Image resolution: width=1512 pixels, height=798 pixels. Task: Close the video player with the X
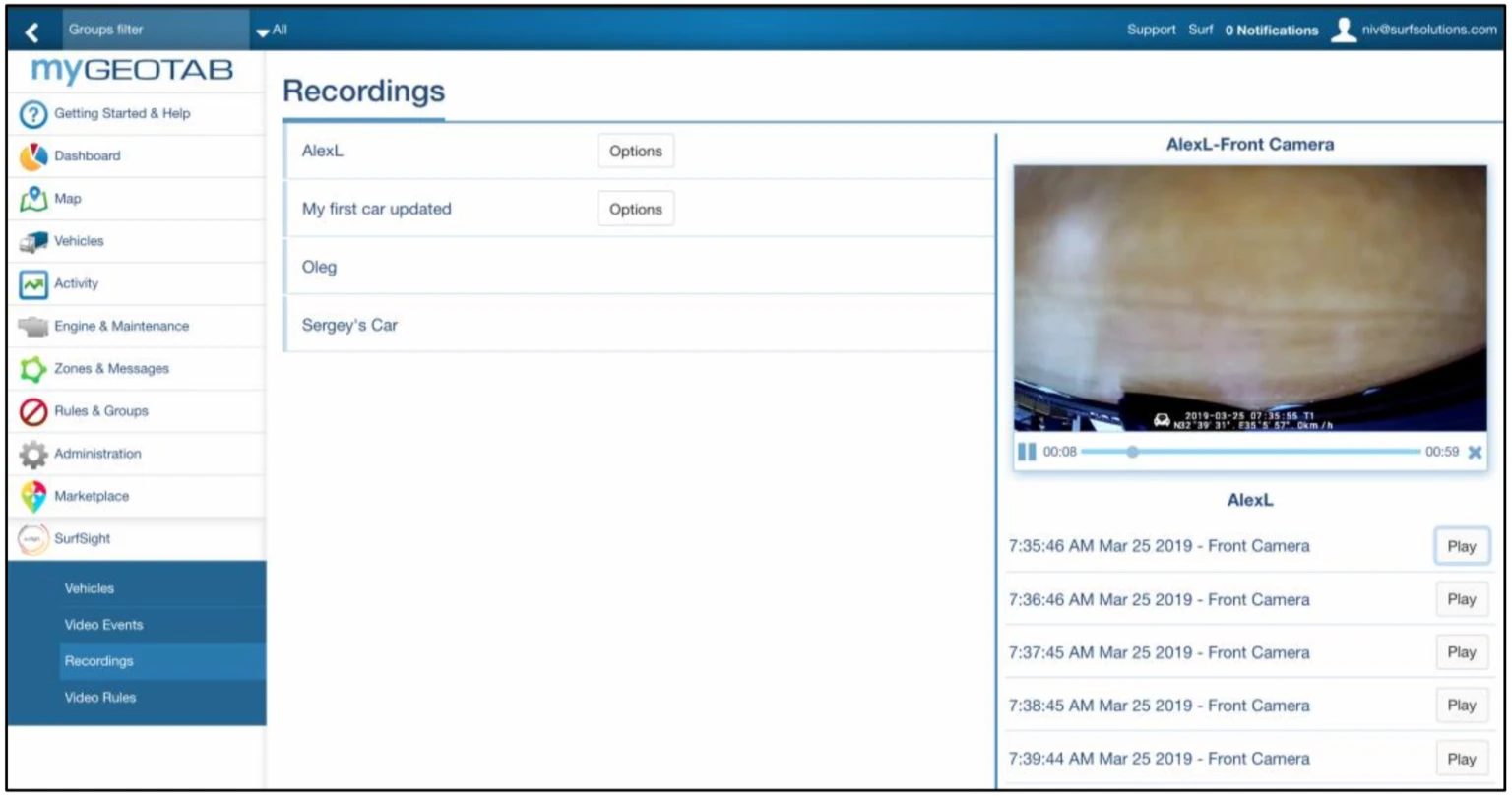[x=1475, y=453]
